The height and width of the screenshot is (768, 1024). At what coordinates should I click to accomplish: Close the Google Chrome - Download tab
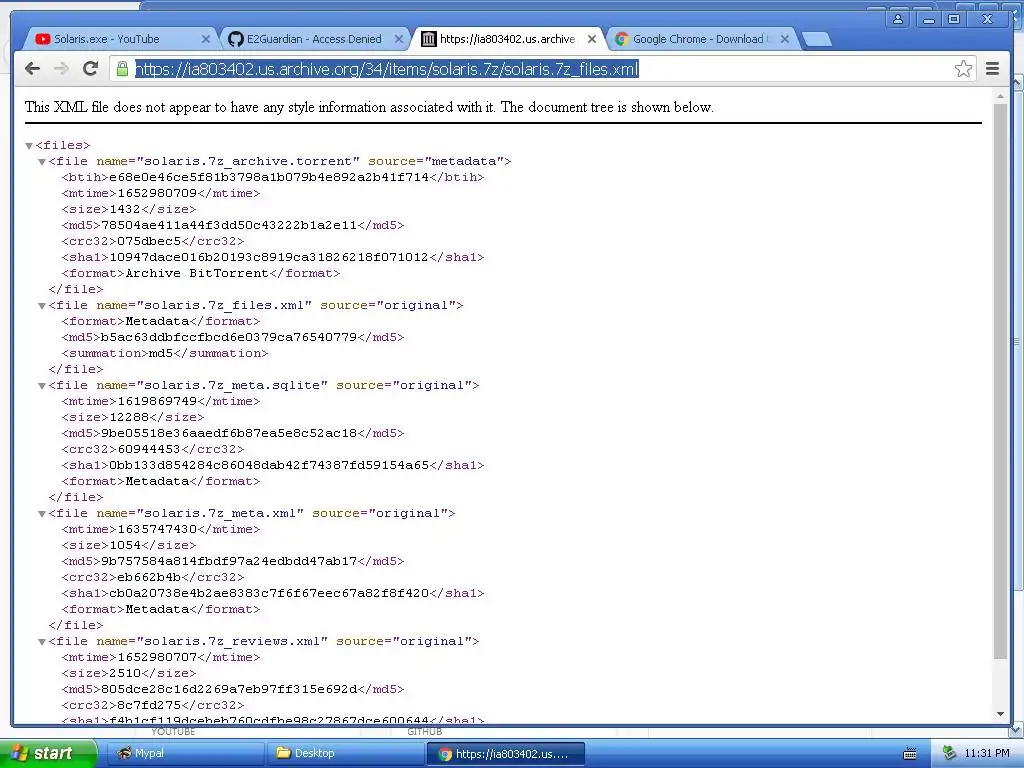click(x=785, y=39)
